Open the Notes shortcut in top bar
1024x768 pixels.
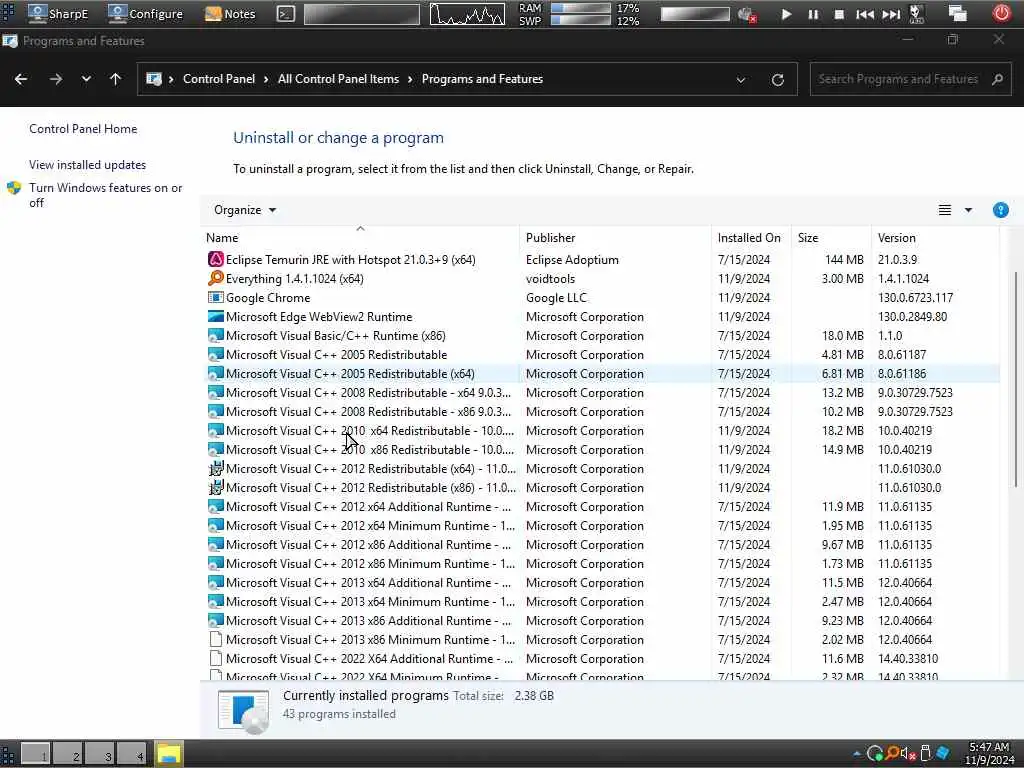[x=230, y=13]
